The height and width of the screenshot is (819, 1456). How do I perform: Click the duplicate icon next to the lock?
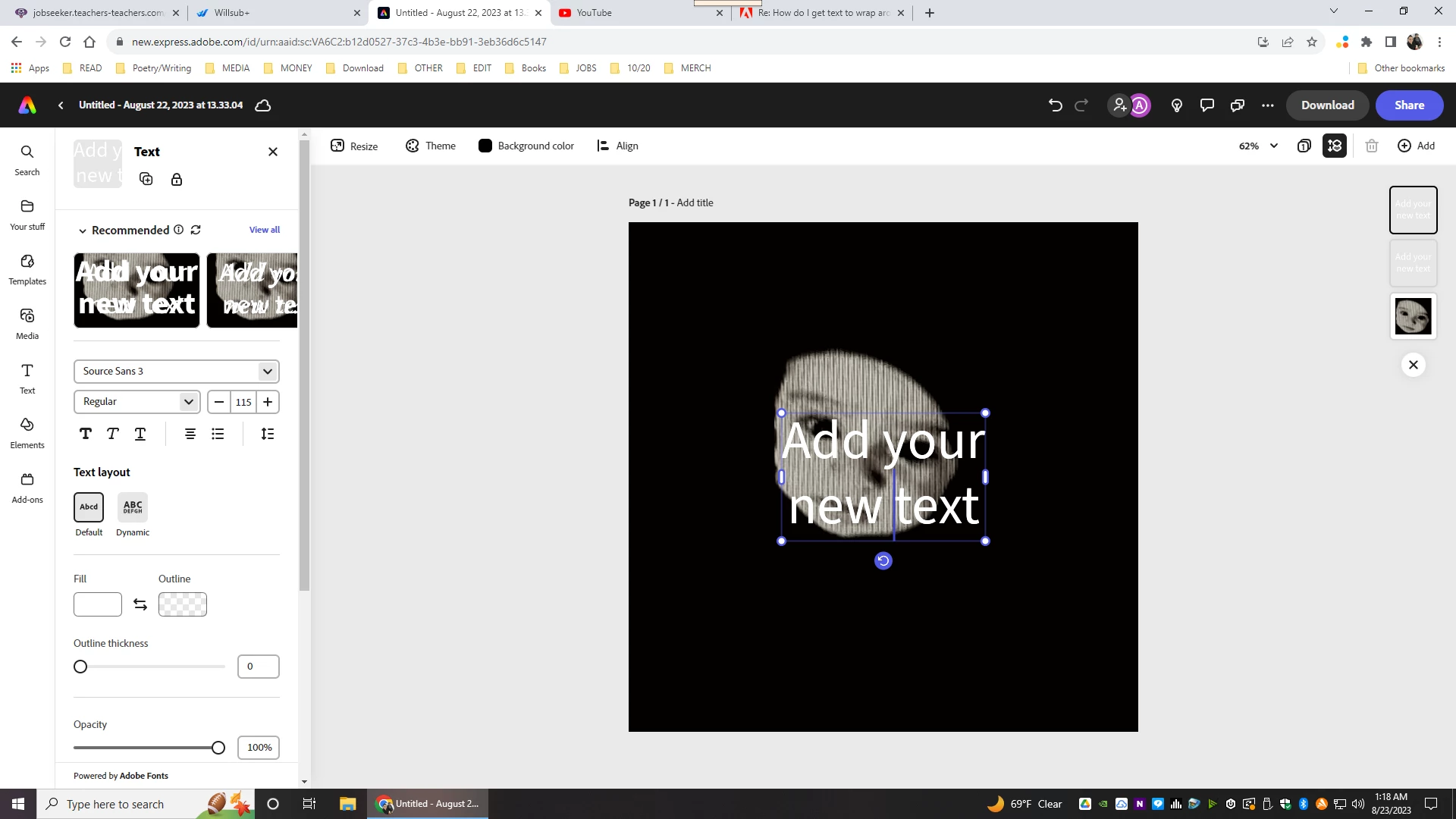tap(146, 180)
